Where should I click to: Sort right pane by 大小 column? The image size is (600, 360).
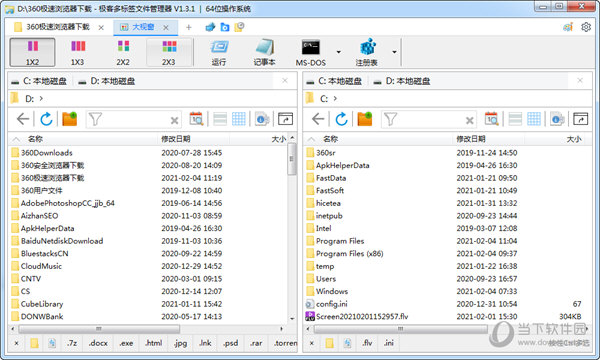(x=573, y=139)
